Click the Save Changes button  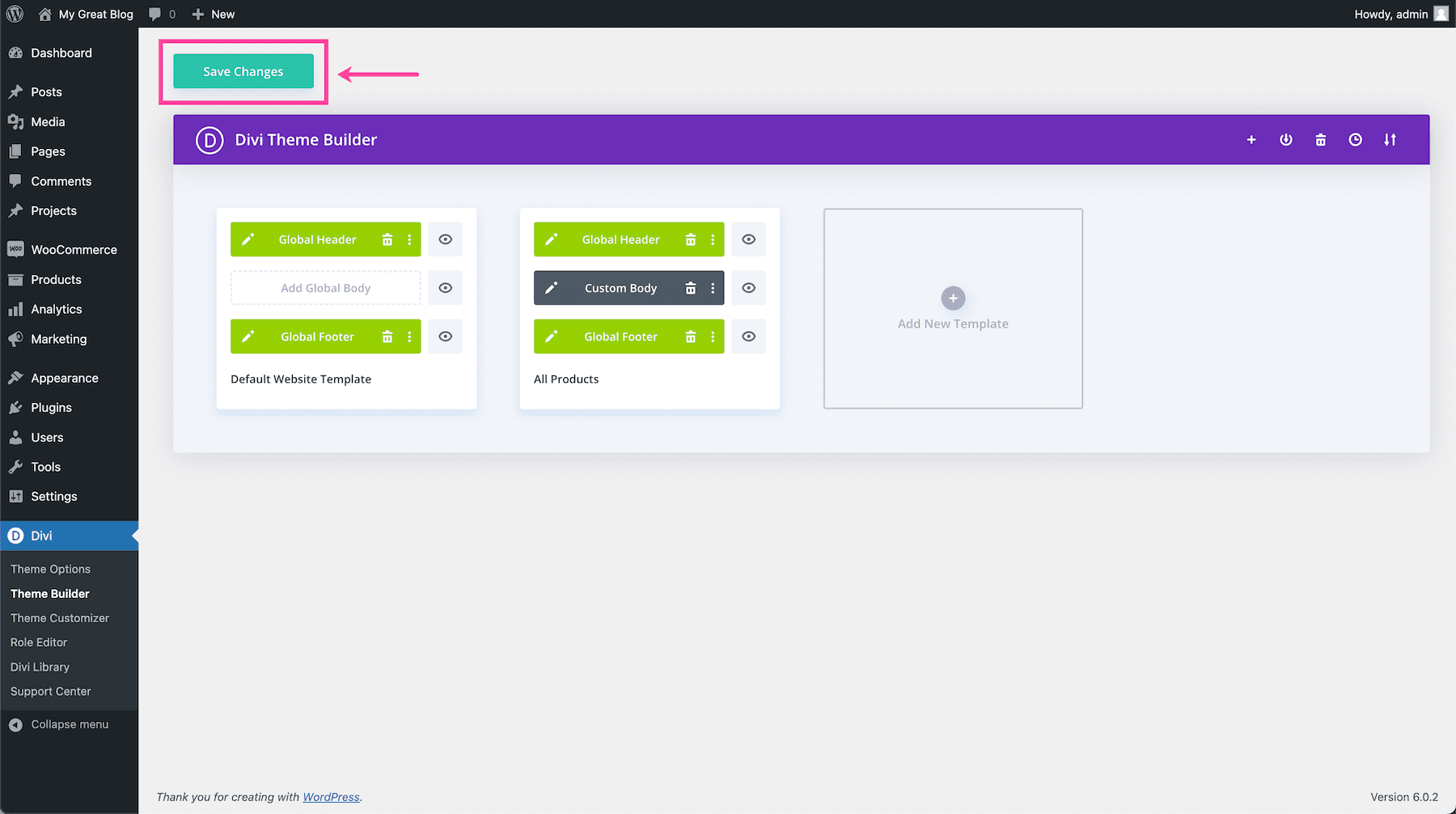(x=243, y=71)
